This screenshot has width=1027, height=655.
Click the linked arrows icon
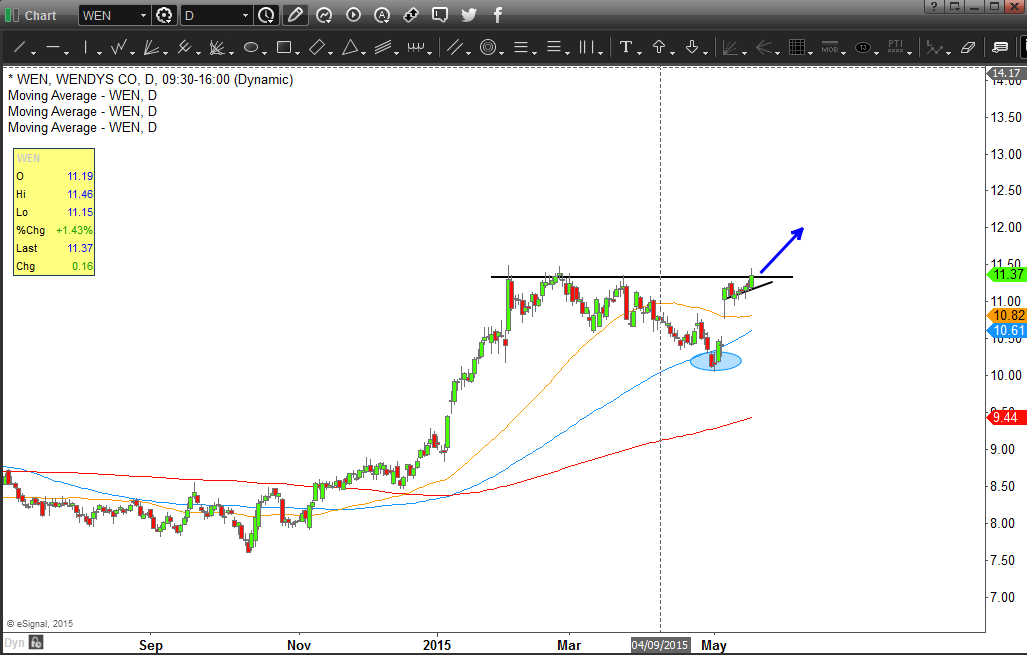coord(411,14)
